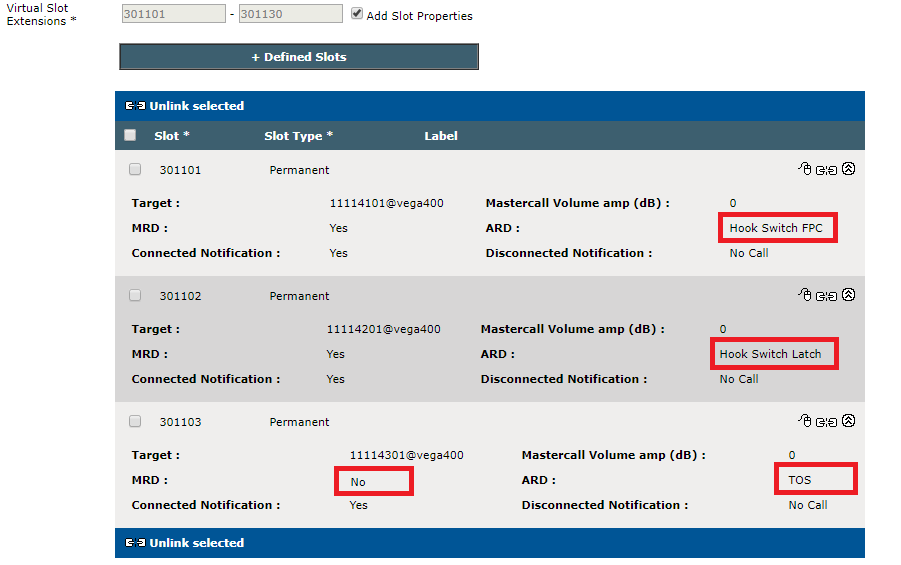
Task: Tick the checkbox for slot 301101
Action: pos(135,169)
